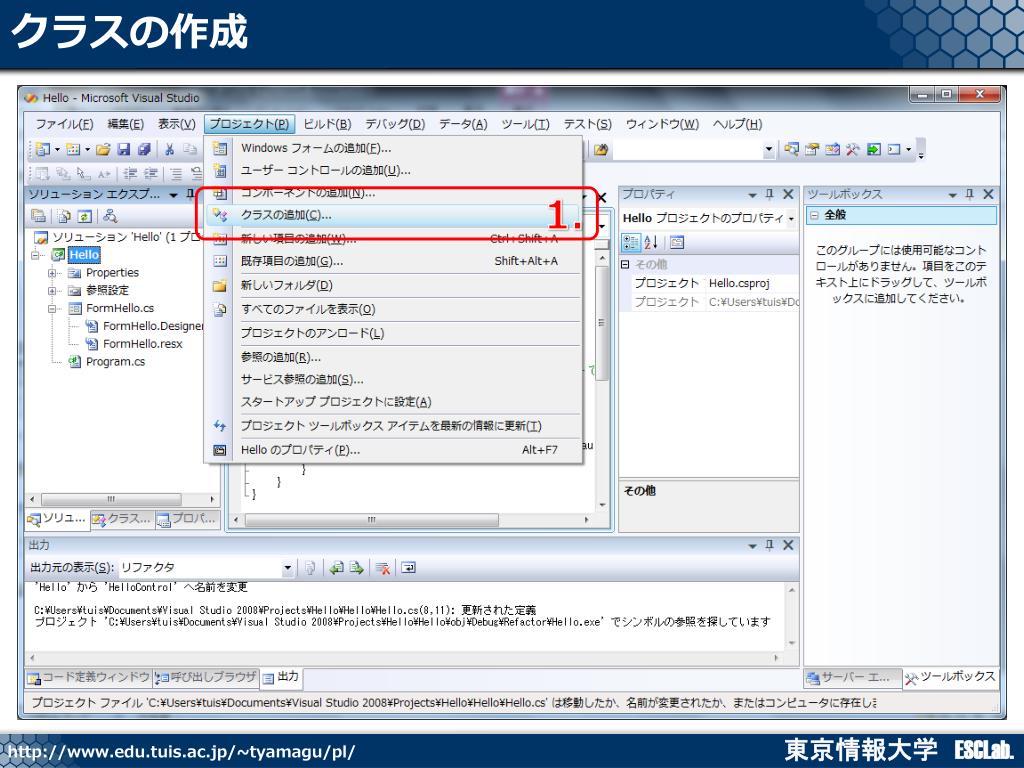Switch to the クラス... view tab
Screen dimensions: 1024x768
123,519
